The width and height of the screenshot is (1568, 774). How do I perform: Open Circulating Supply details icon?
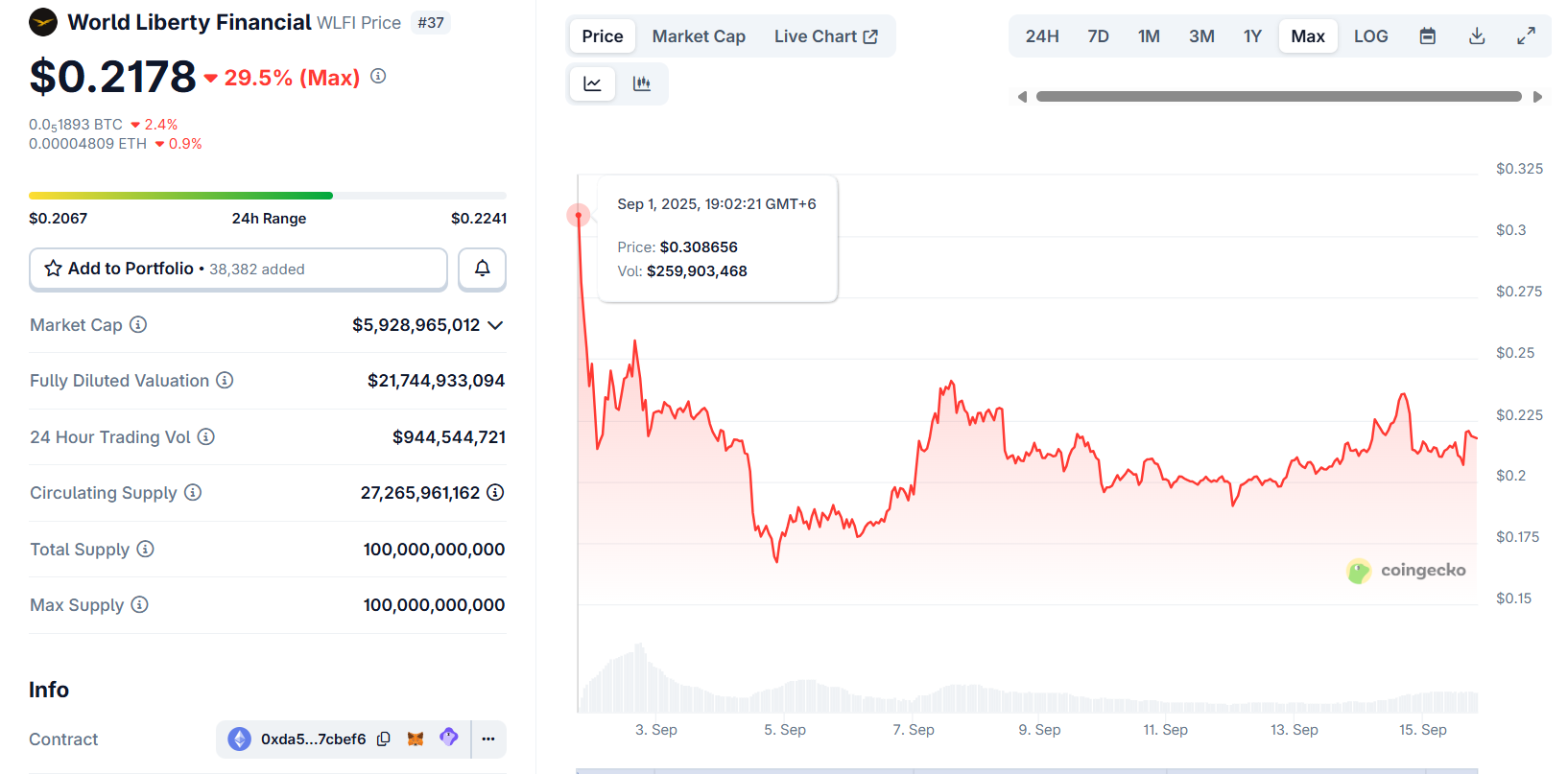click(495, 492)
